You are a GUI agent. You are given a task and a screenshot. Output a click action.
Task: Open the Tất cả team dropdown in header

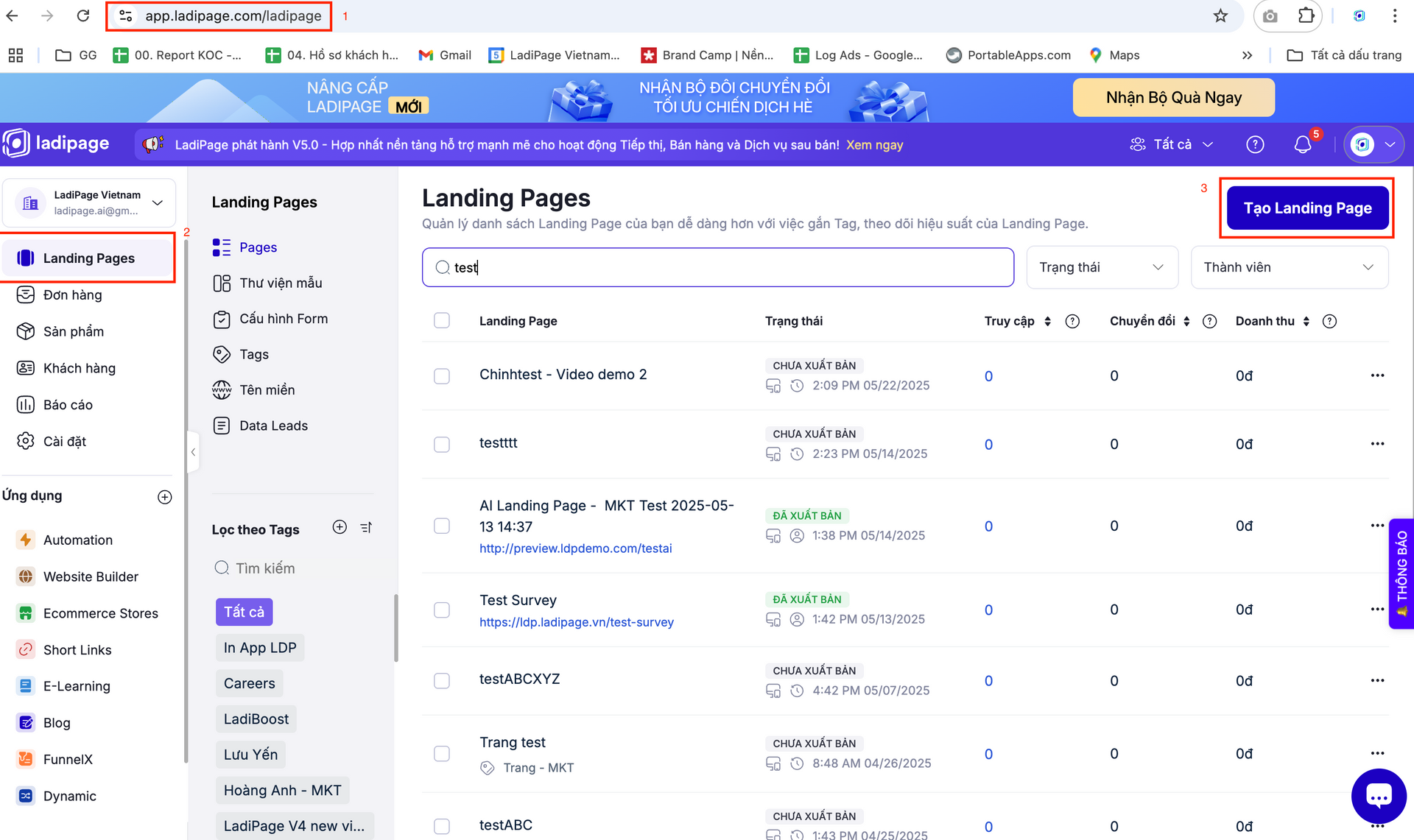[1172, 144]
